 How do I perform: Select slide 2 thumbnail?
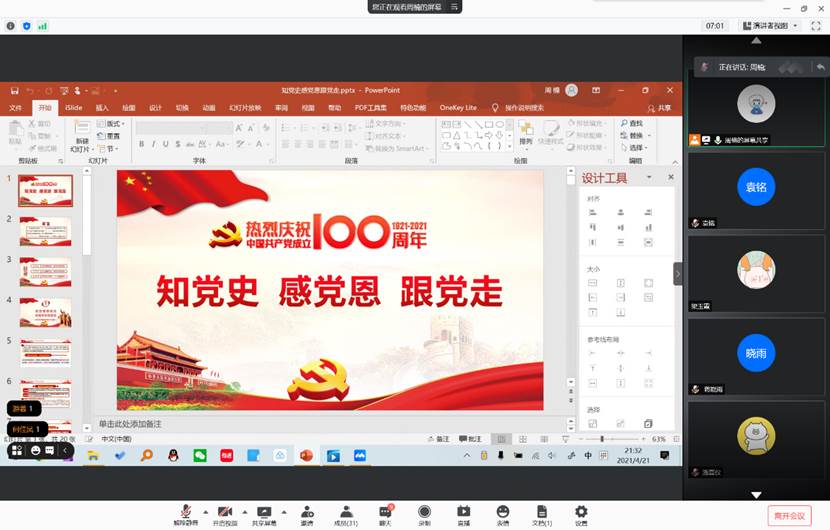(x=46, y=231)
